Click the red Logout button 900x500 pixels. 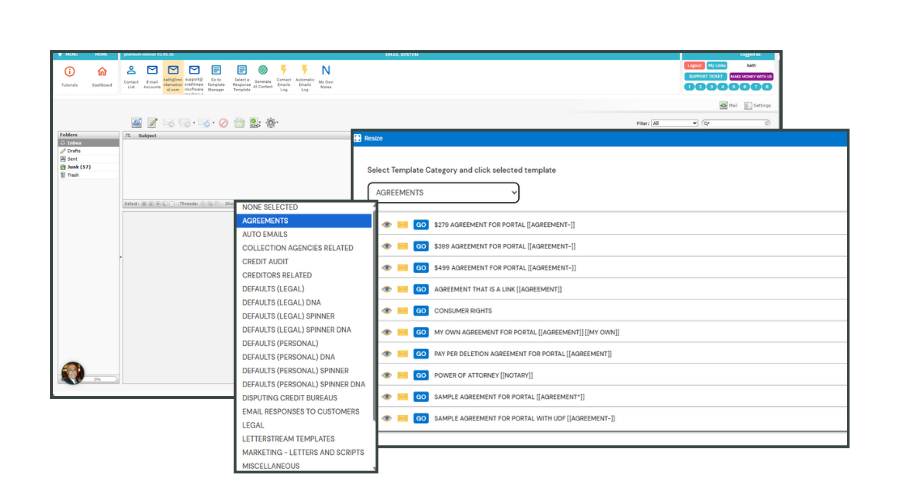[694, 65]
